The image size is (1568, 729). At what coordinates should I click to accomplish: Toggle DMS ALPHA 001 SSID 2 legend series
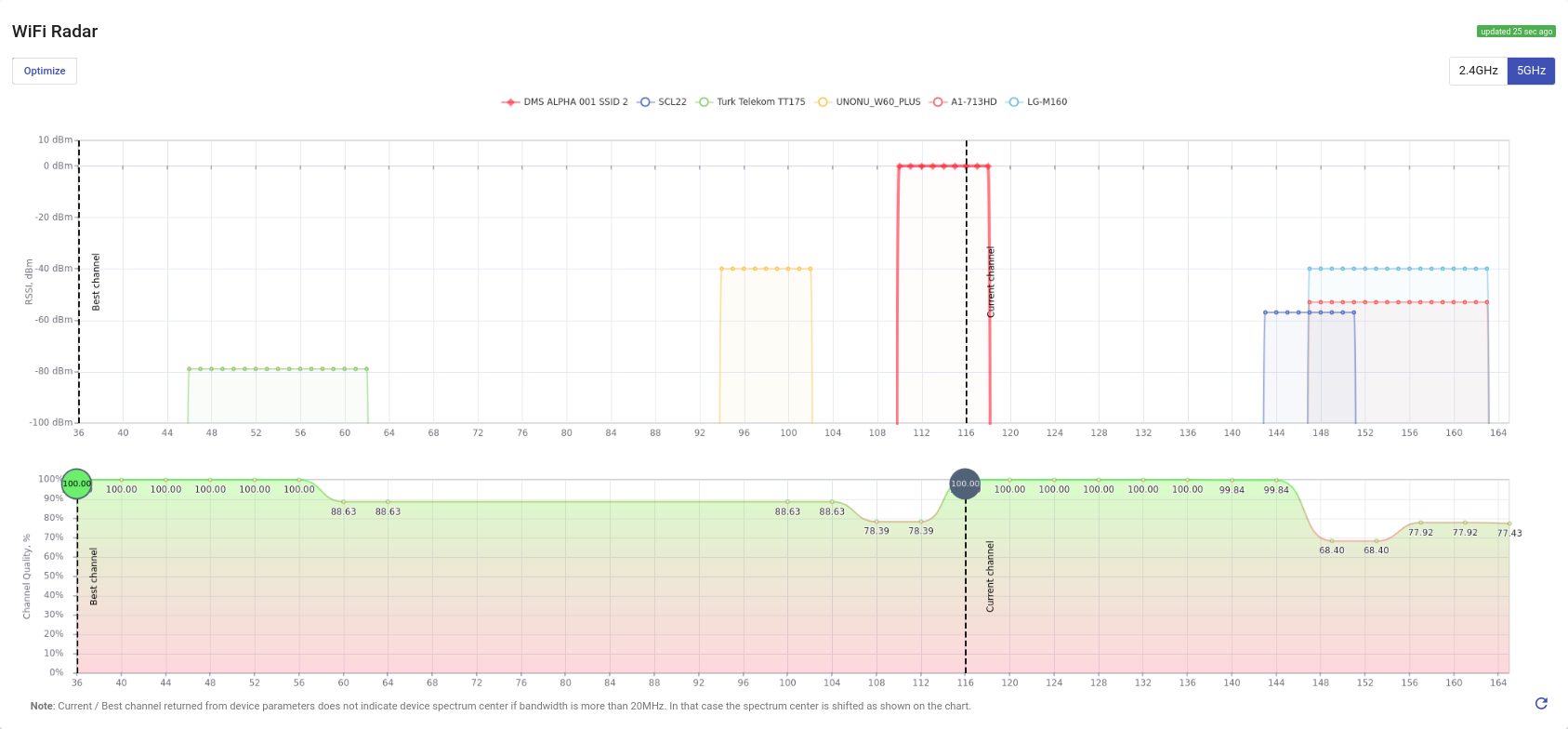tap(565, 102)
